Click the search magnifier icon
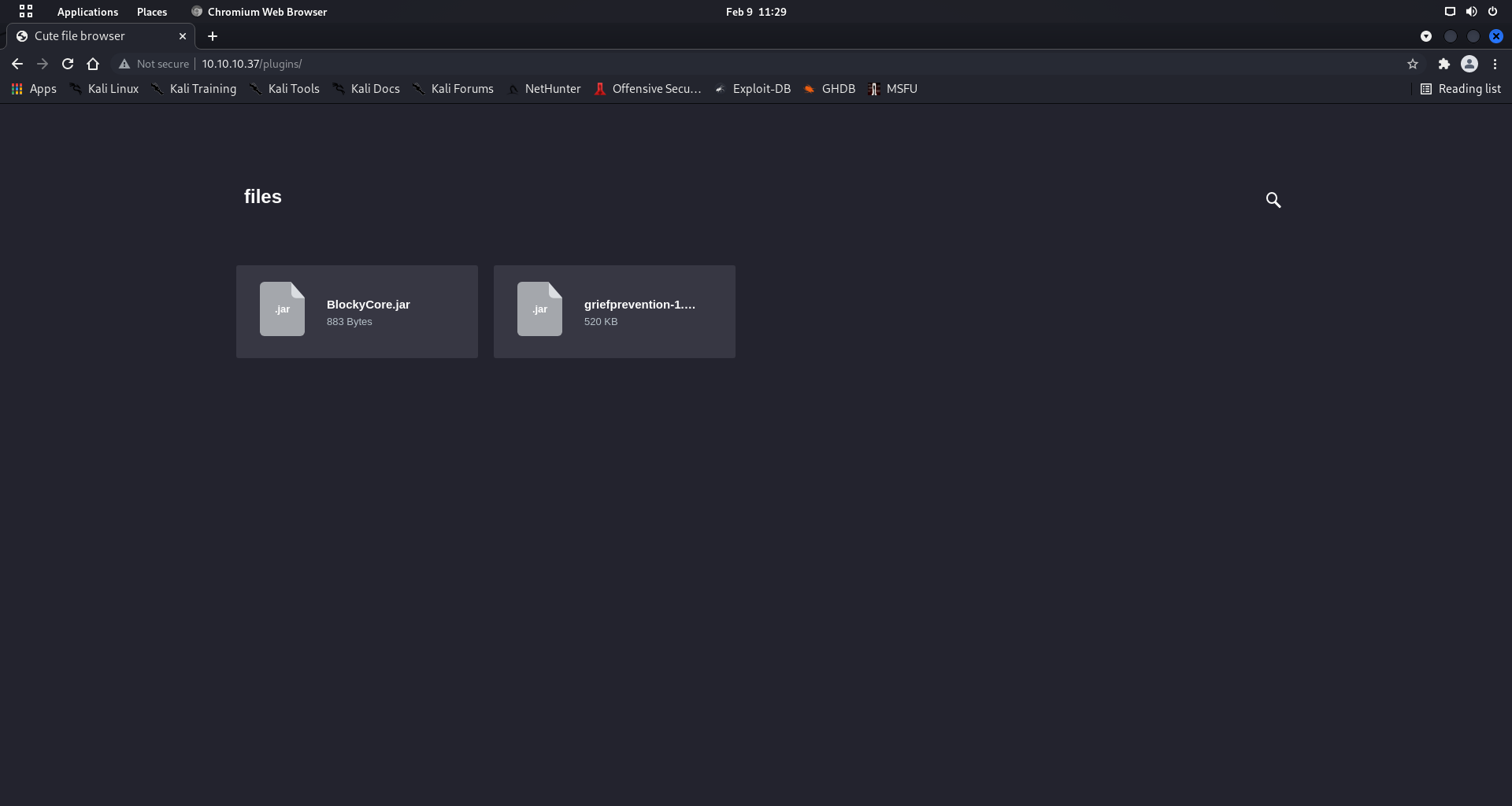 pyautogui.click(x=1273, y=200)
